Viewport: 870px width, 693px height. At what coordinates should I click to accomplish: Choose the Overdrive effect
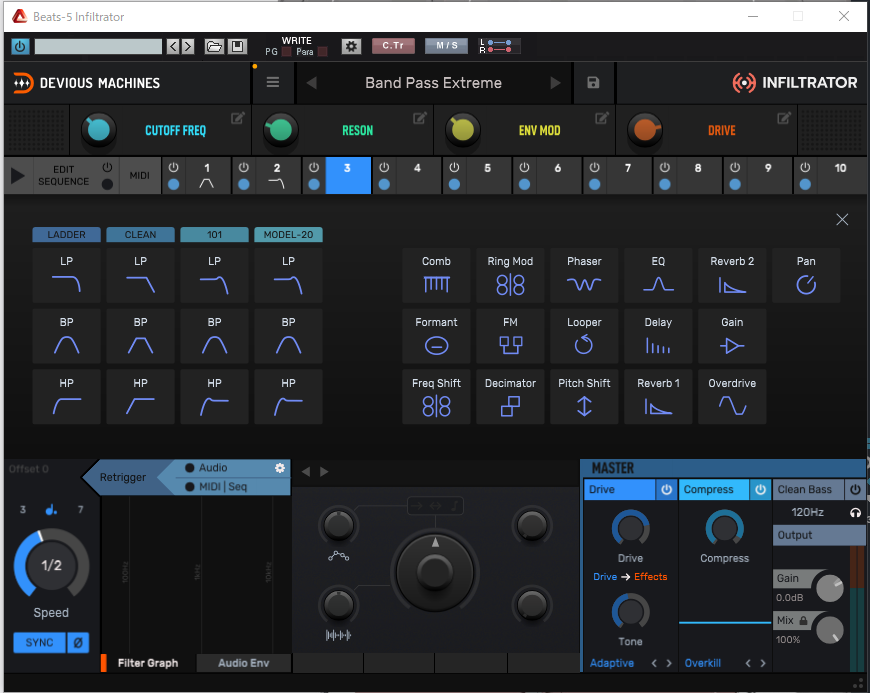point(732,397)
